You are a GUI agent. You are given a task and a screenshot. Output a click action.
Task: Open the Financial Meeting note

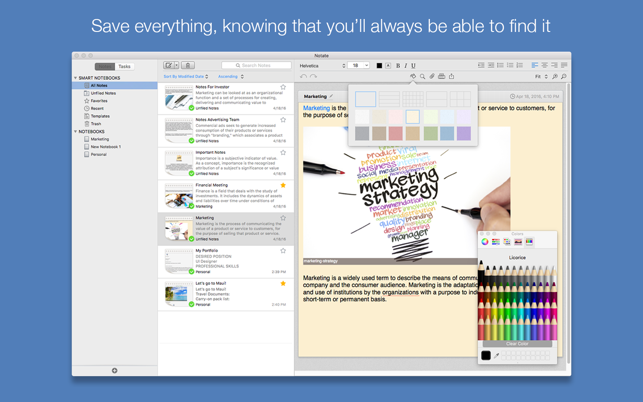click(x=226, y=196)
